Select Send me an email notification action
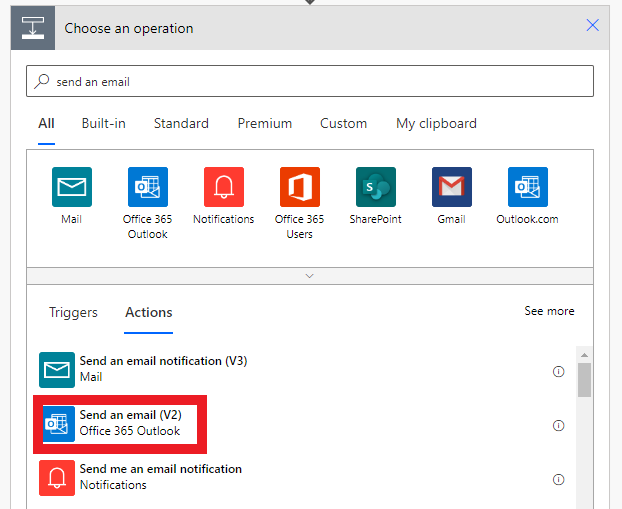Viewport: 622px width, 509px height. [x=160, y=477]
